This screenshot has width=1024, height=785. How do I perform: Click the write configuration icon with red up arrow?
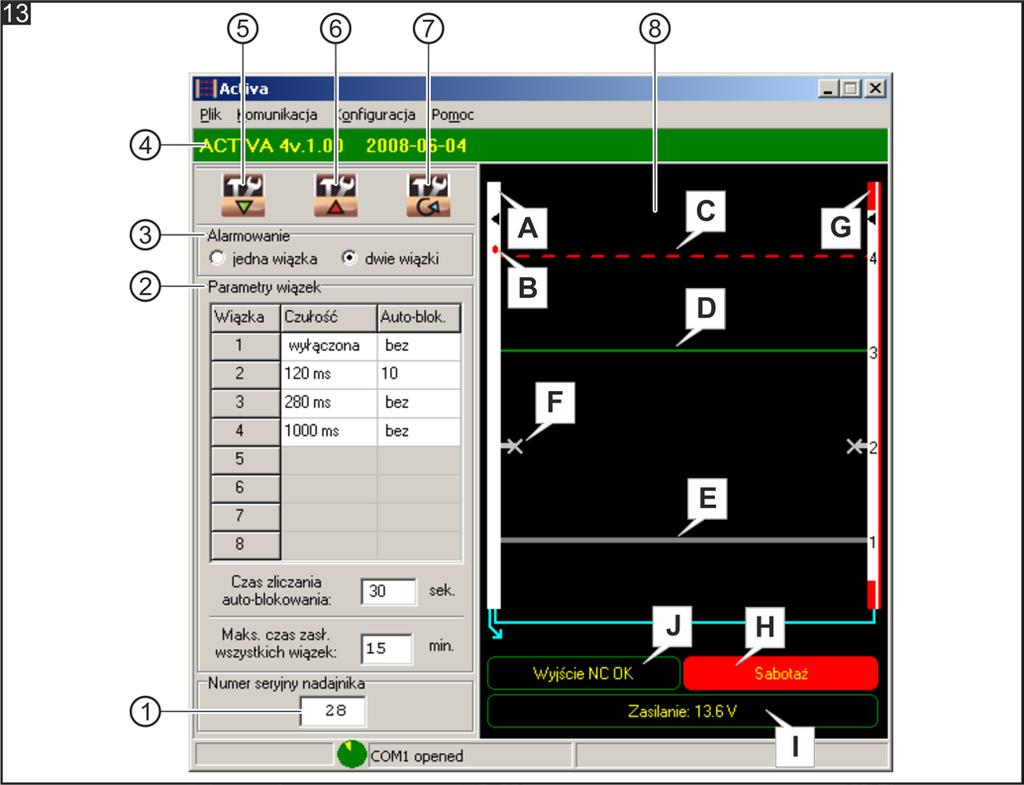click(336, 195)
